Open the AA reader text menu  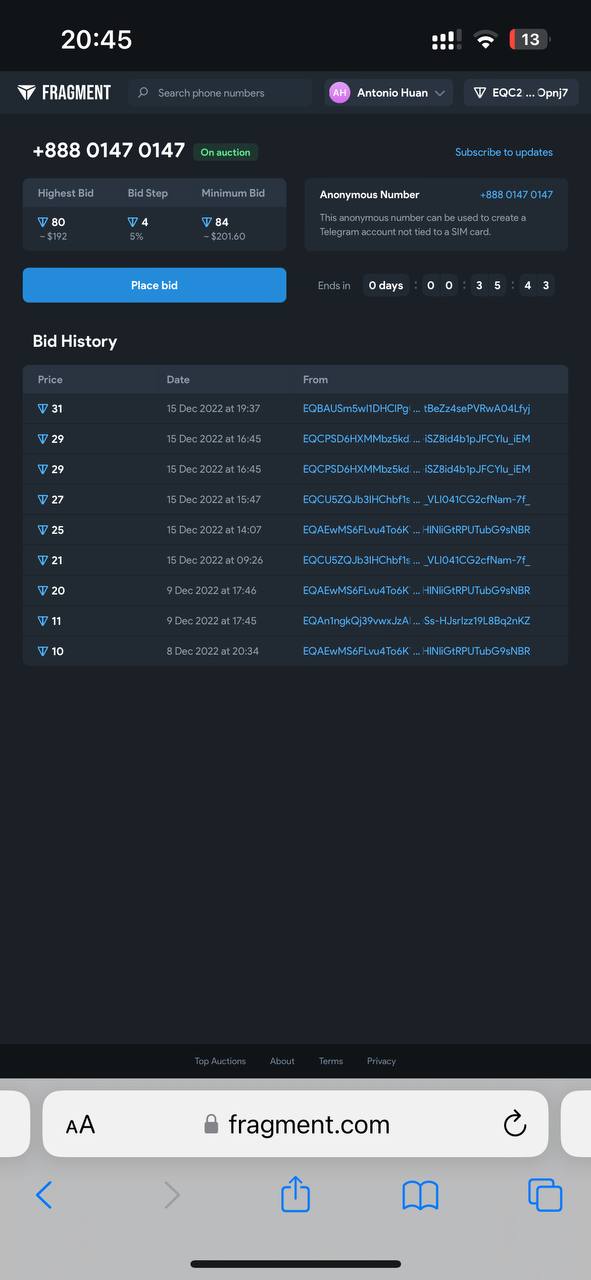point(80,1125)
